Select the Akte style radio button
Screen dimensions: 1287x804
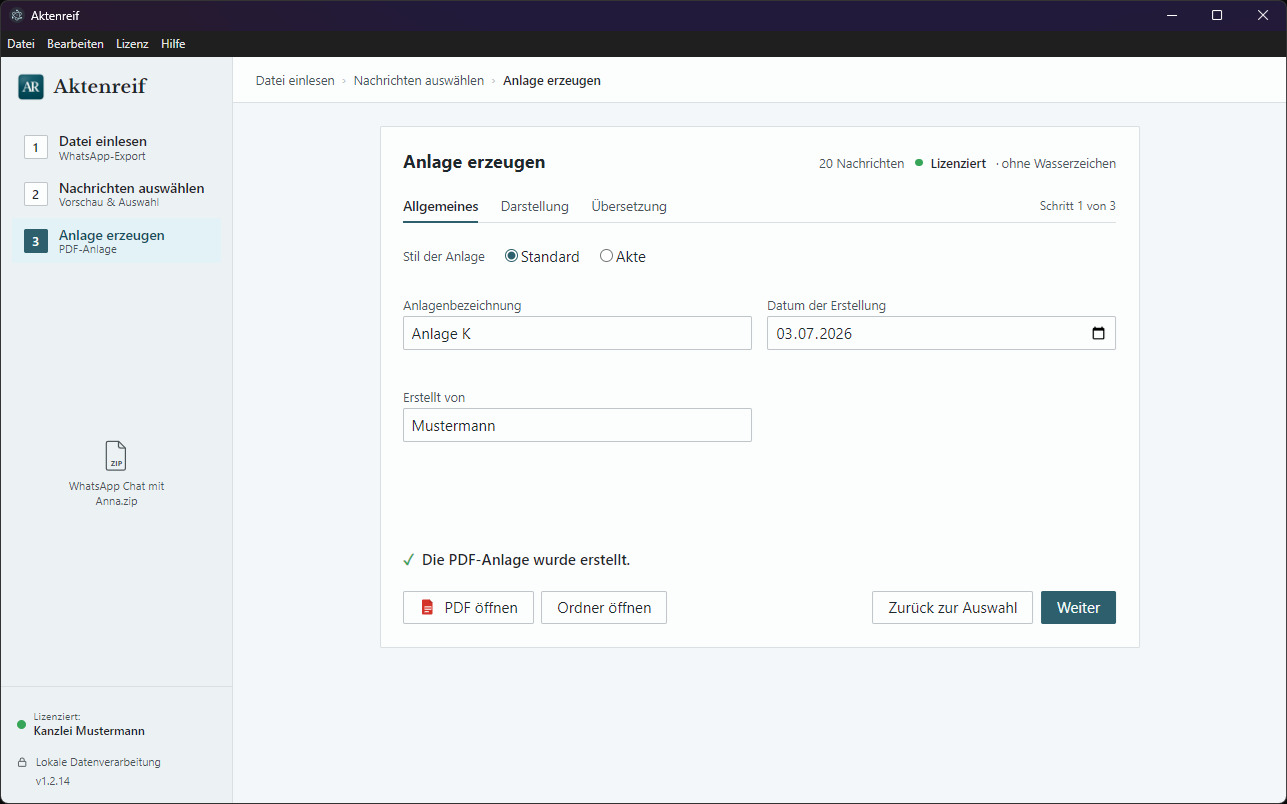(606, 256)
